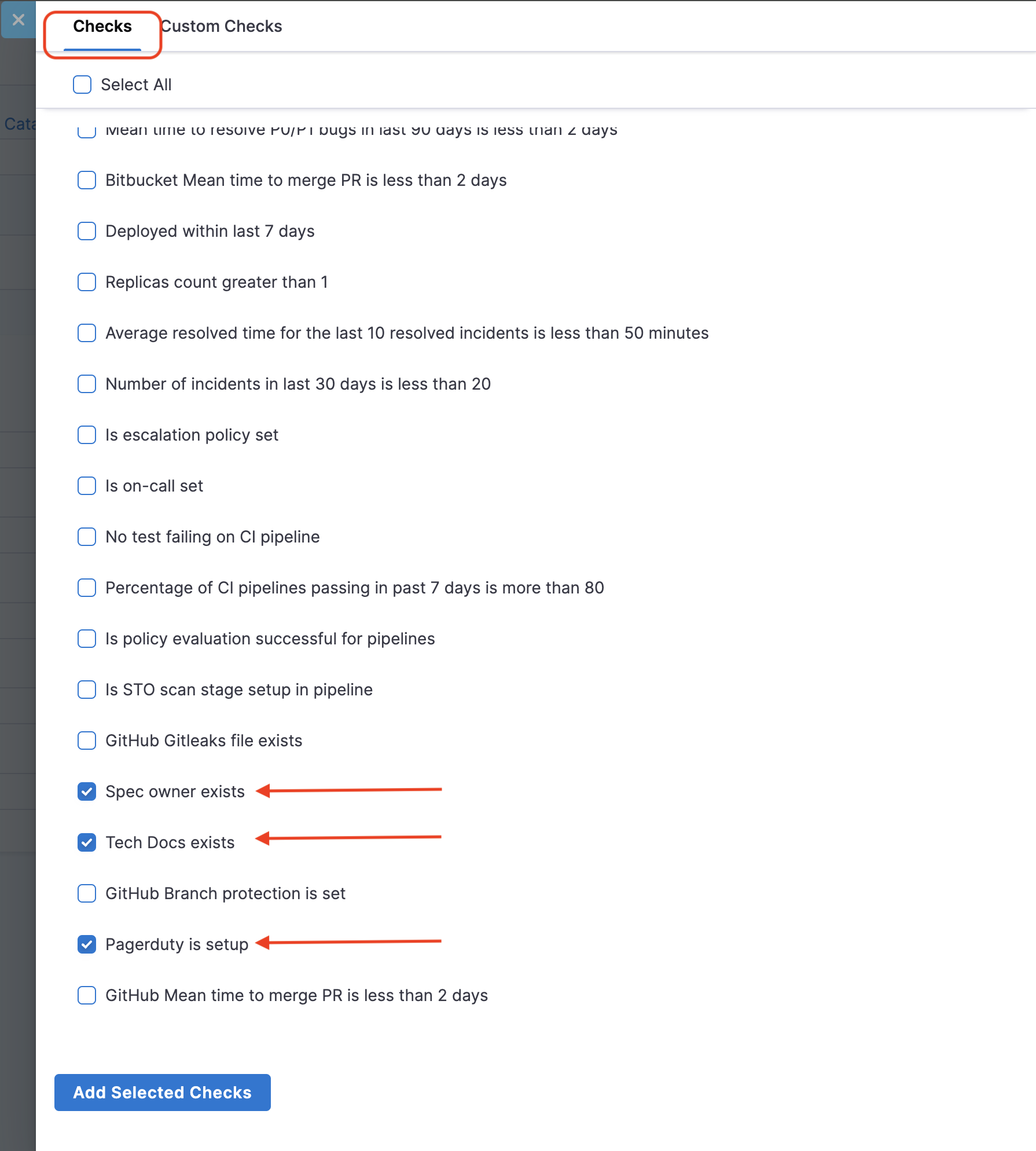Close the checks panel with X icon
The image size is (1036, 1151).
point(18,20)
